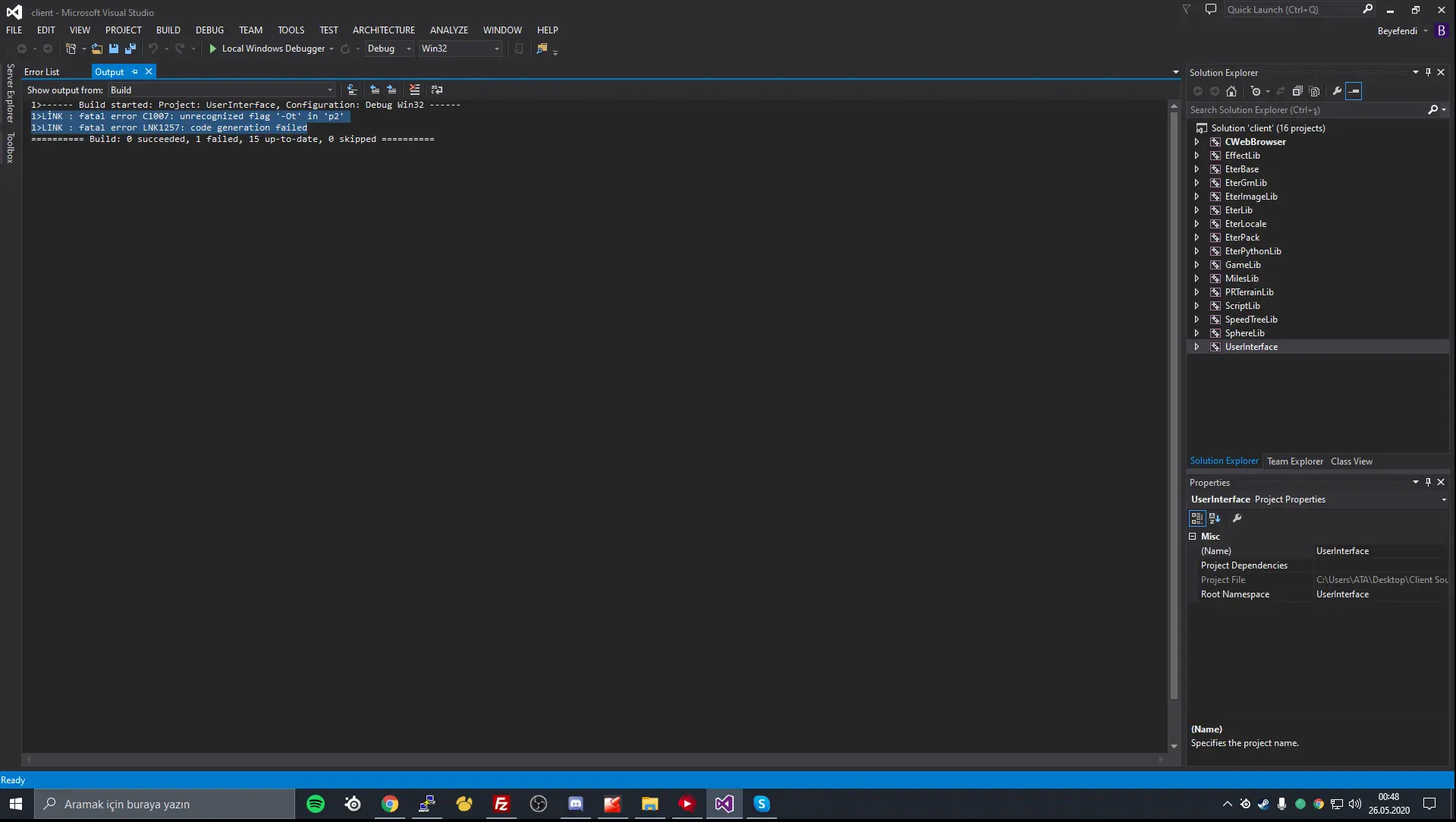The image size is (1456, 822).
Task: Pin the Solution Explorer panel
Action: point(1428,72)
